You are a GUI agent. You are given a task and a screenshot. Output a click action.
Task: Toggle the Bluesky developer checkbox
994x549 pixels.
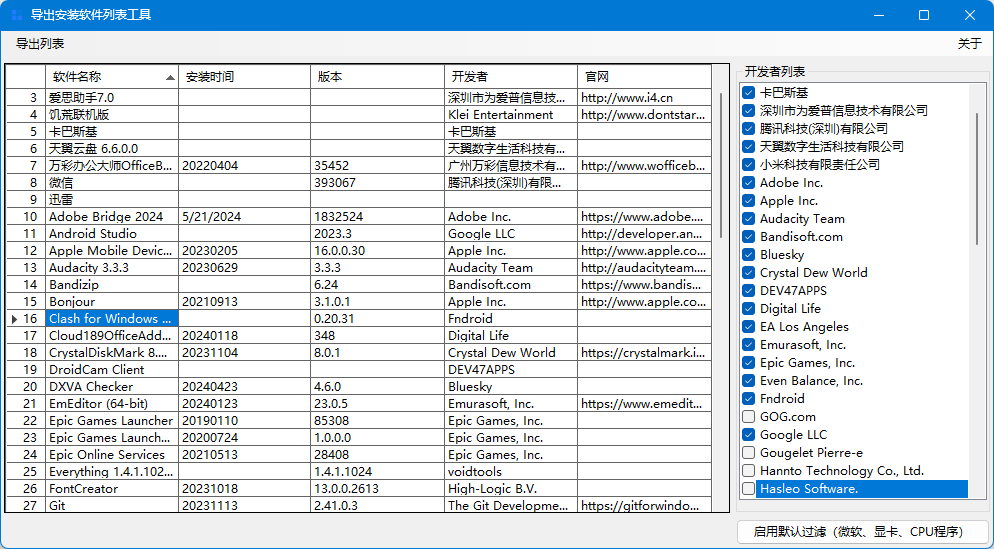(748, 255)
